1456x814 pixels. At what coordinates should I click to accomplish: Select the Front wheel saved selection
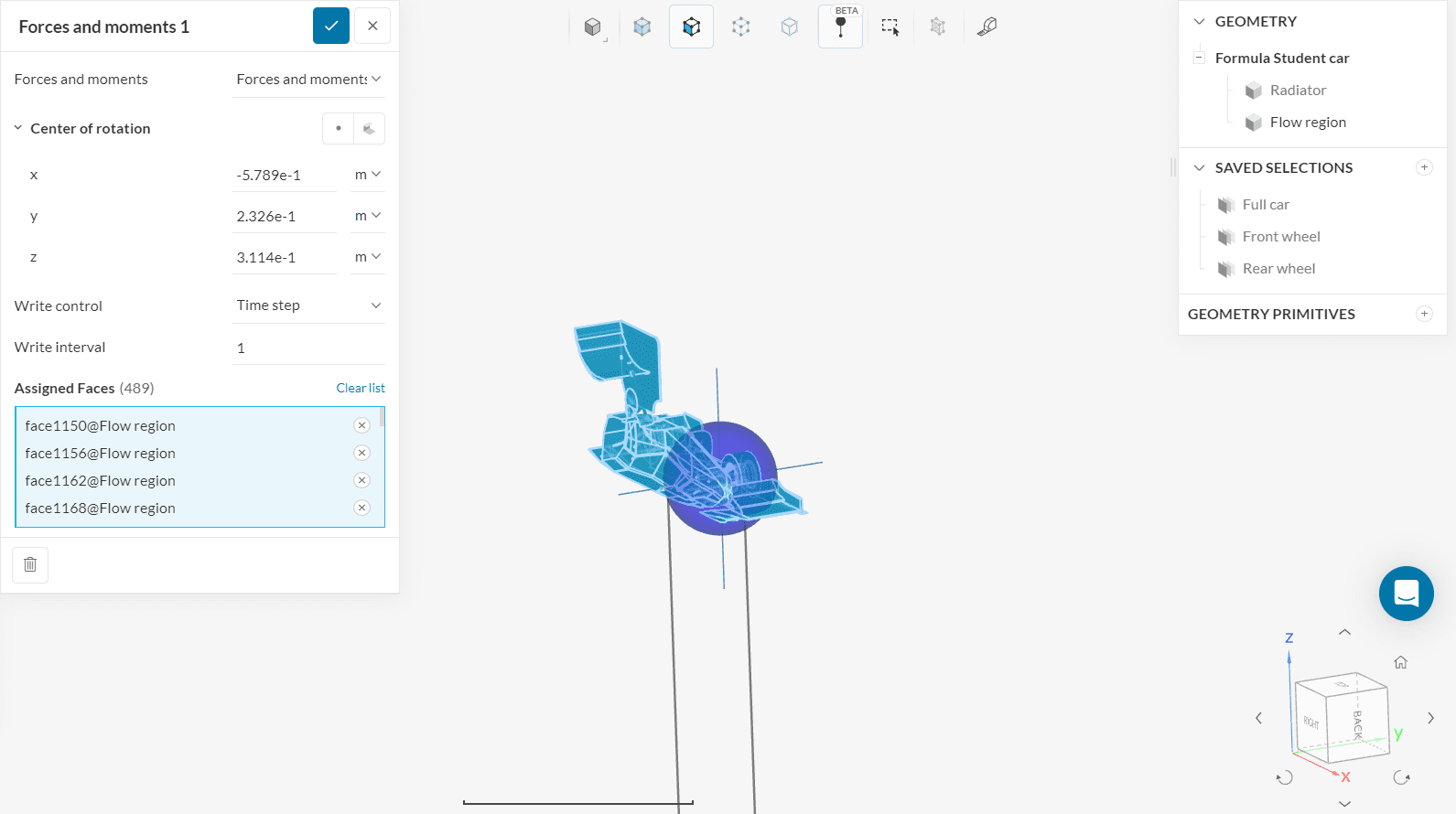point(1280,237)
